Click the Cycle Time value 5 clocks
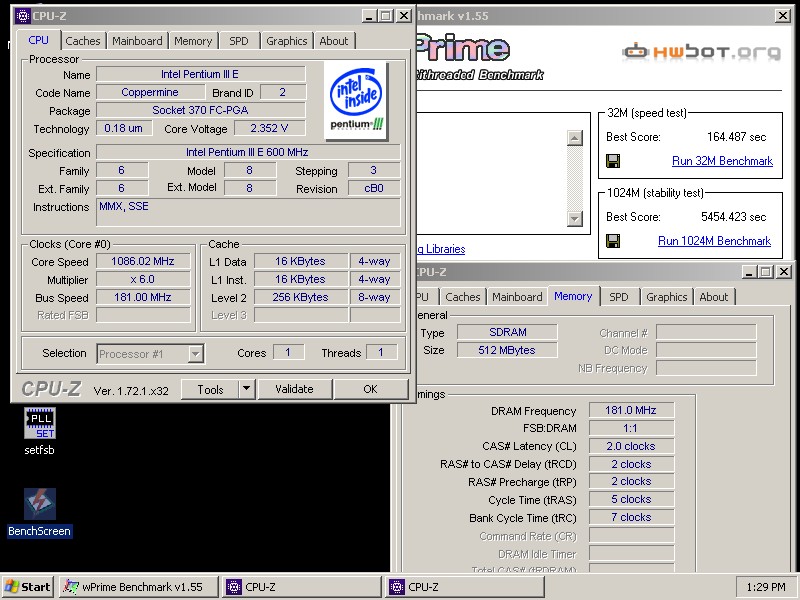800x600 pixels. click(631, 499)
